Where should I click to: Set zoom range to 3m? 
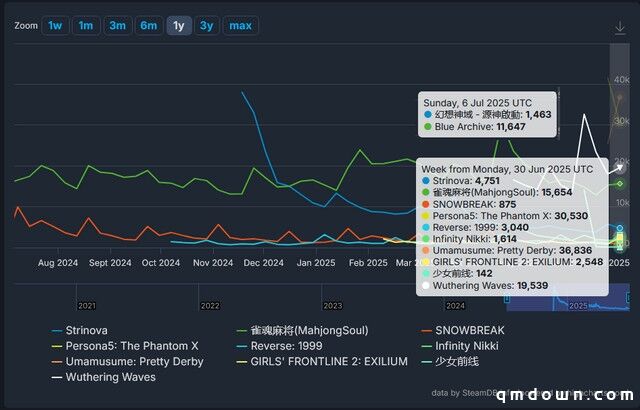118,26
